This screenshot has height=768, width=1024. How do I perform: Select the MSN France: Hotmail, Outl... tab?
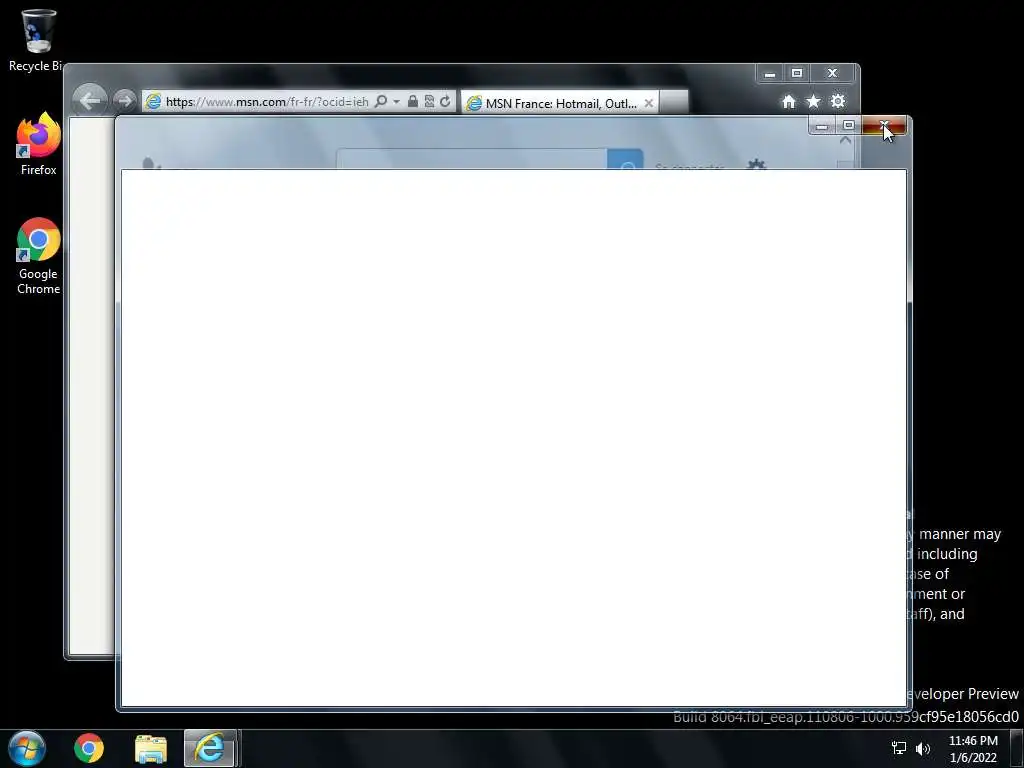click(560, 103)
